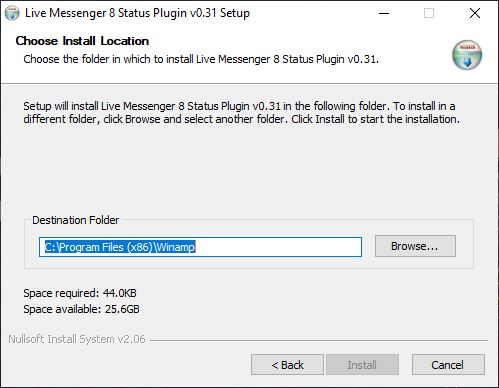Click the 'Choose the folder in which' subtitle
Viewport: 499px width, 388px height.
click(x=201, y=59)
